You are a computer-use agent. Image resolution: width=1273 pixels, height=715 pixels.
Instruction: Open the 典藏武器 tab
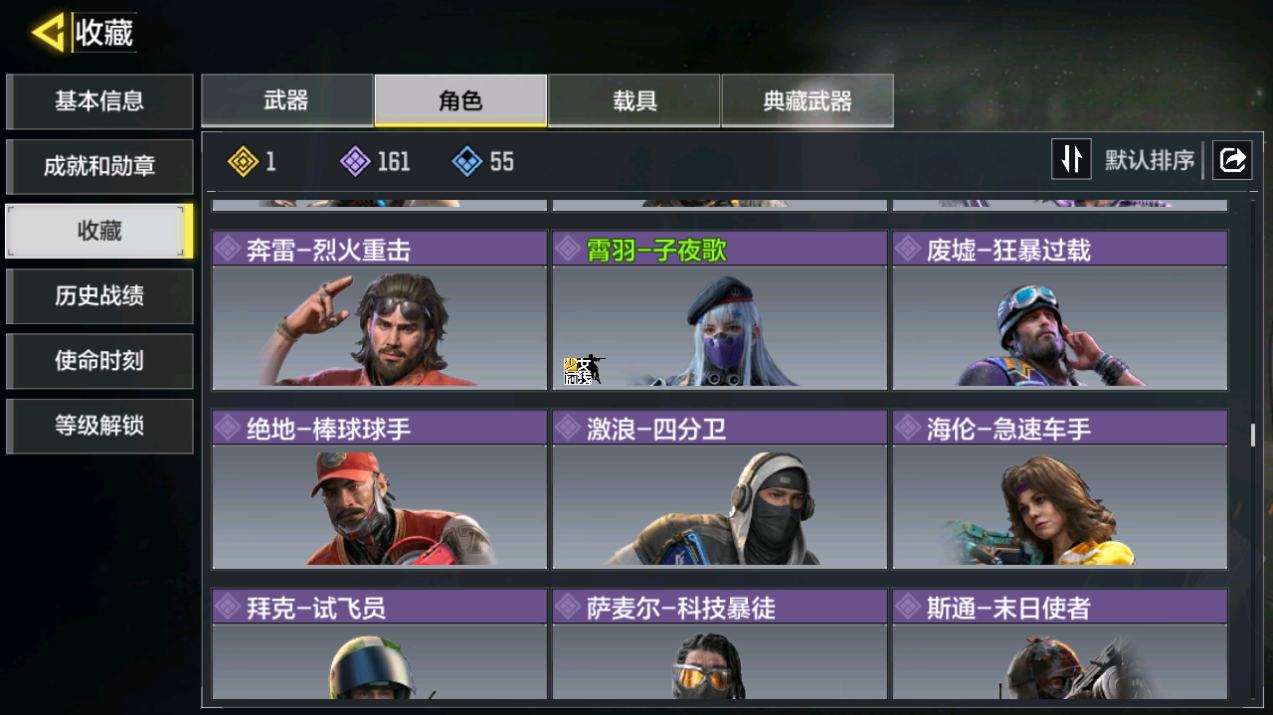tap(807, 100)
